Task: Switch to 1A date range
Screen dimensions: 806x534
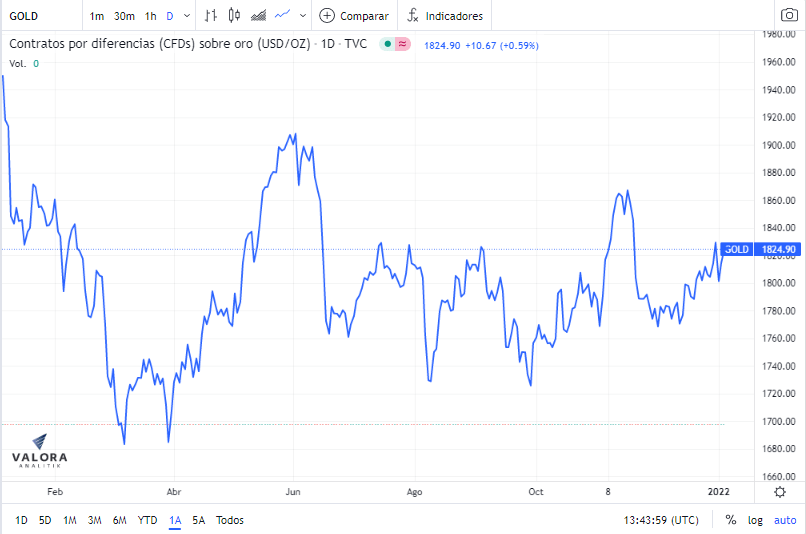Action: [175, 520]
